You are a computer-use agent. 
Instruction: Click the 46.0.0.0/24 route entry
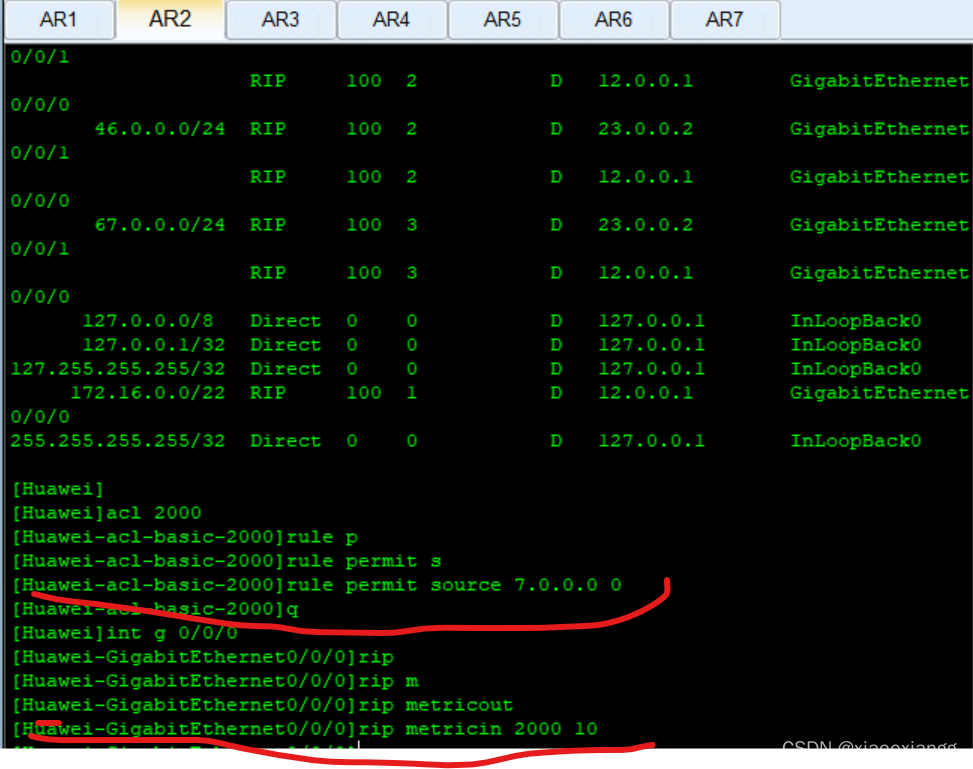click(160, 128)
